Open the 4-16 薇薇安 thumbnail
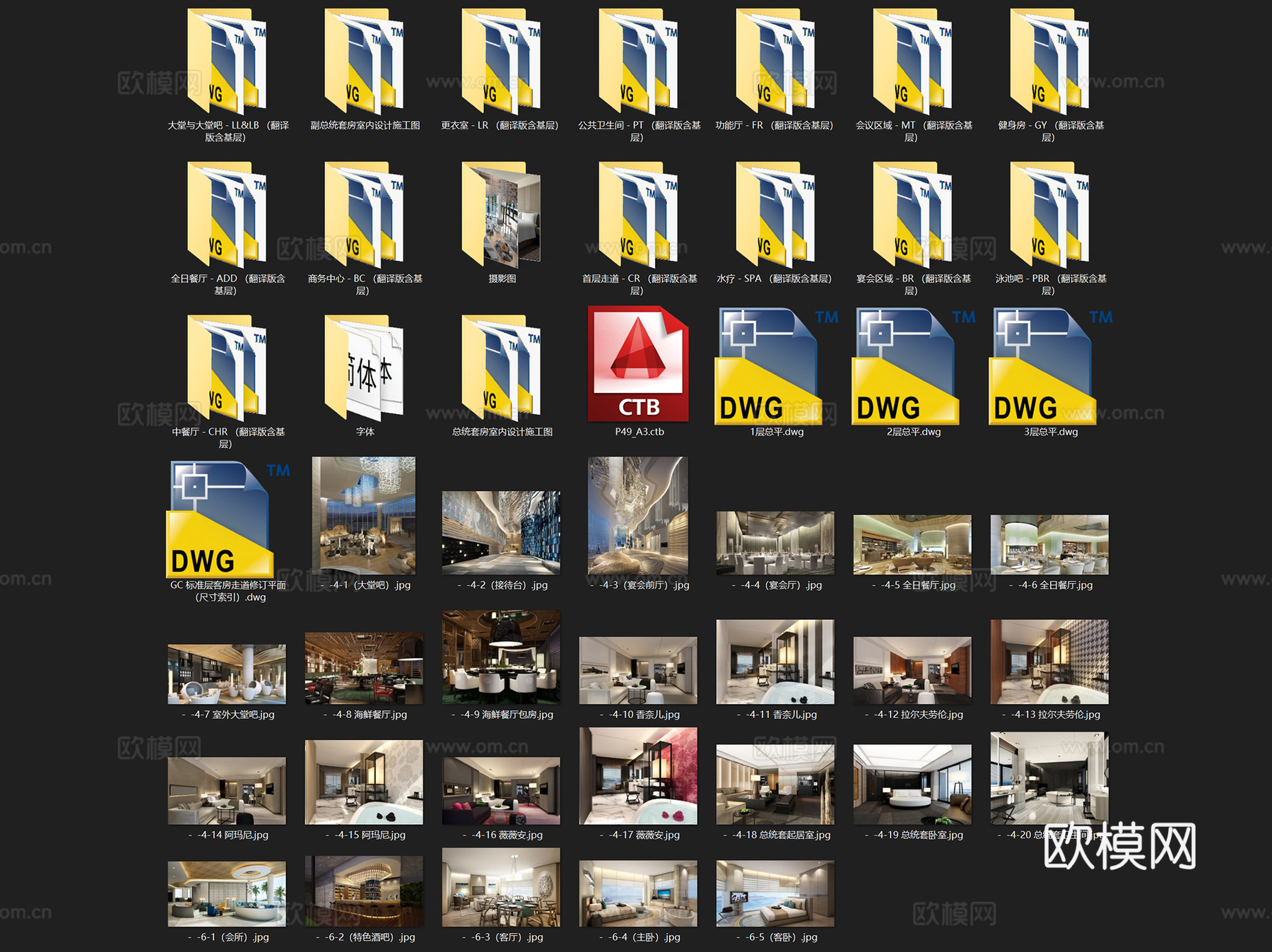Screen dimensions: 1272x952 501,791
